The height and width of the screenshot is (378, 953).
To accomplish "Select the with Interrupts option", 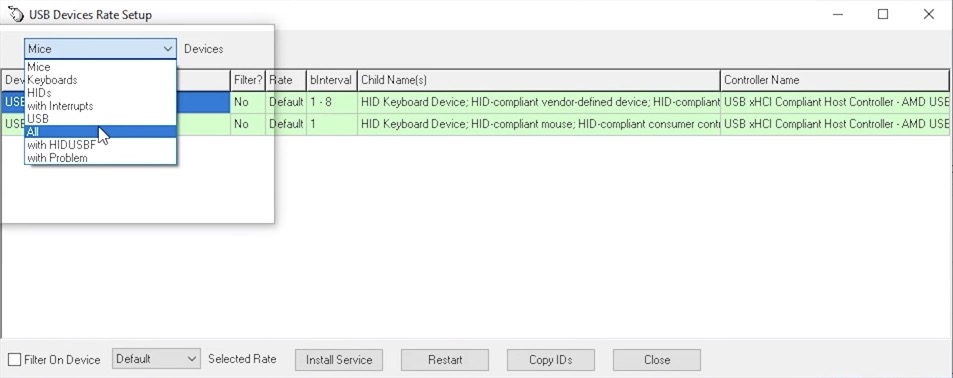I will (100, 105).
